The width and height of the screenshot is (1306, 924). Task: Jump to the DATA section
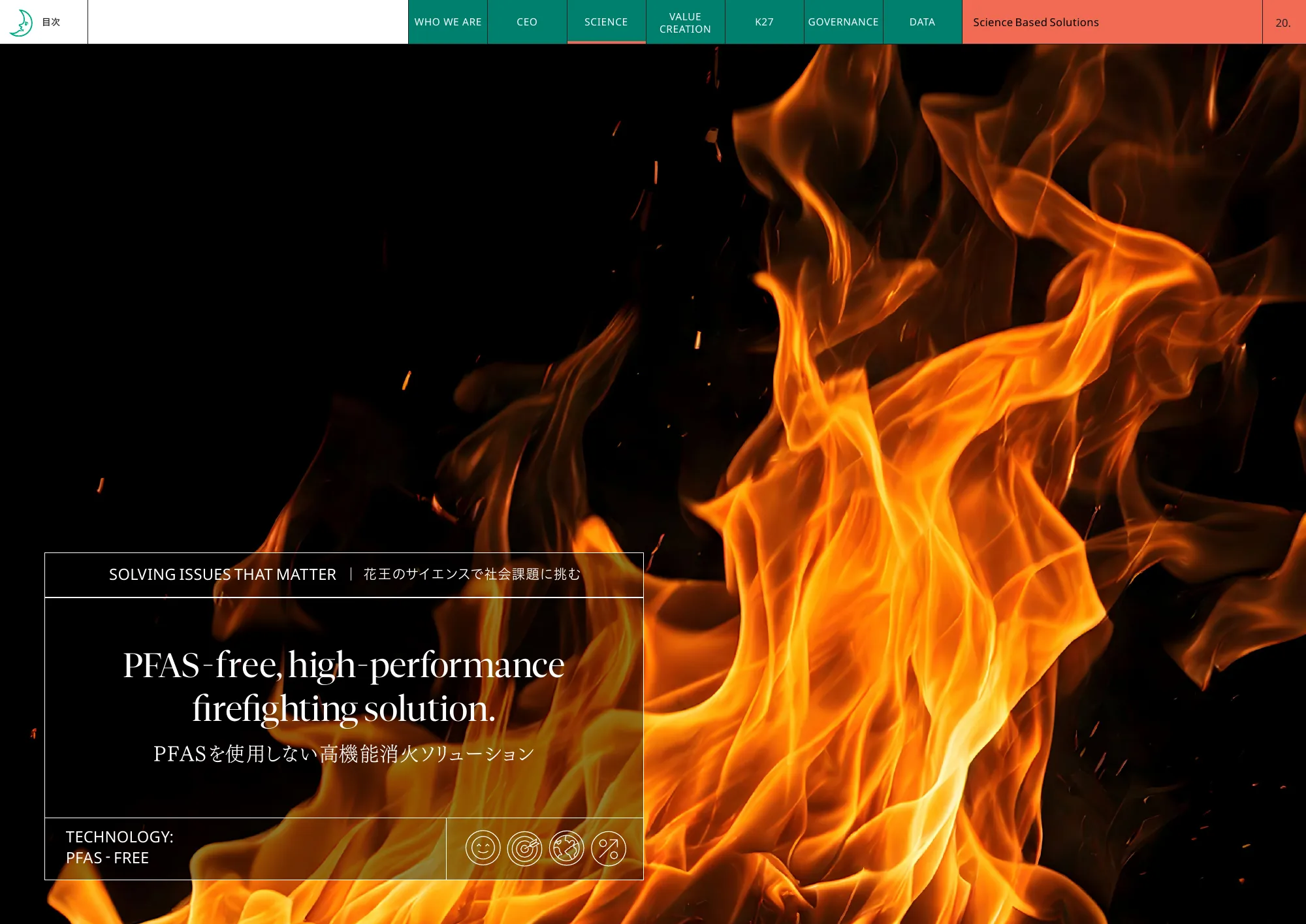tap(921, 22)
